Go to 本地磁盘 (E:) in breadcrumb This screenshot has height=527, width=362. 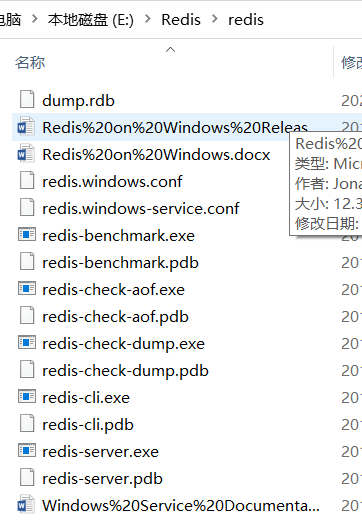(x=91, y=19)
